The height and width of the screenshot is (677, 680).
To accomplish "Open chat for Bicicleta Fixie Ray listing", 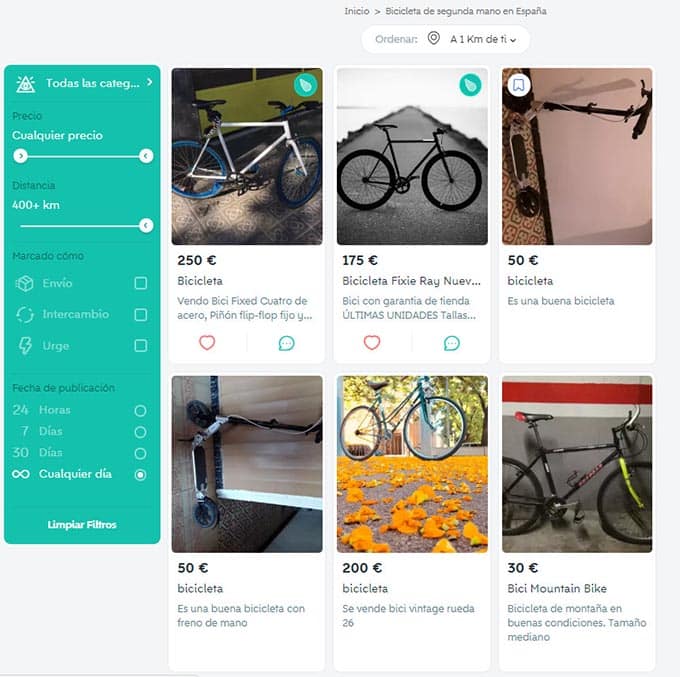I will click(451, 343).
